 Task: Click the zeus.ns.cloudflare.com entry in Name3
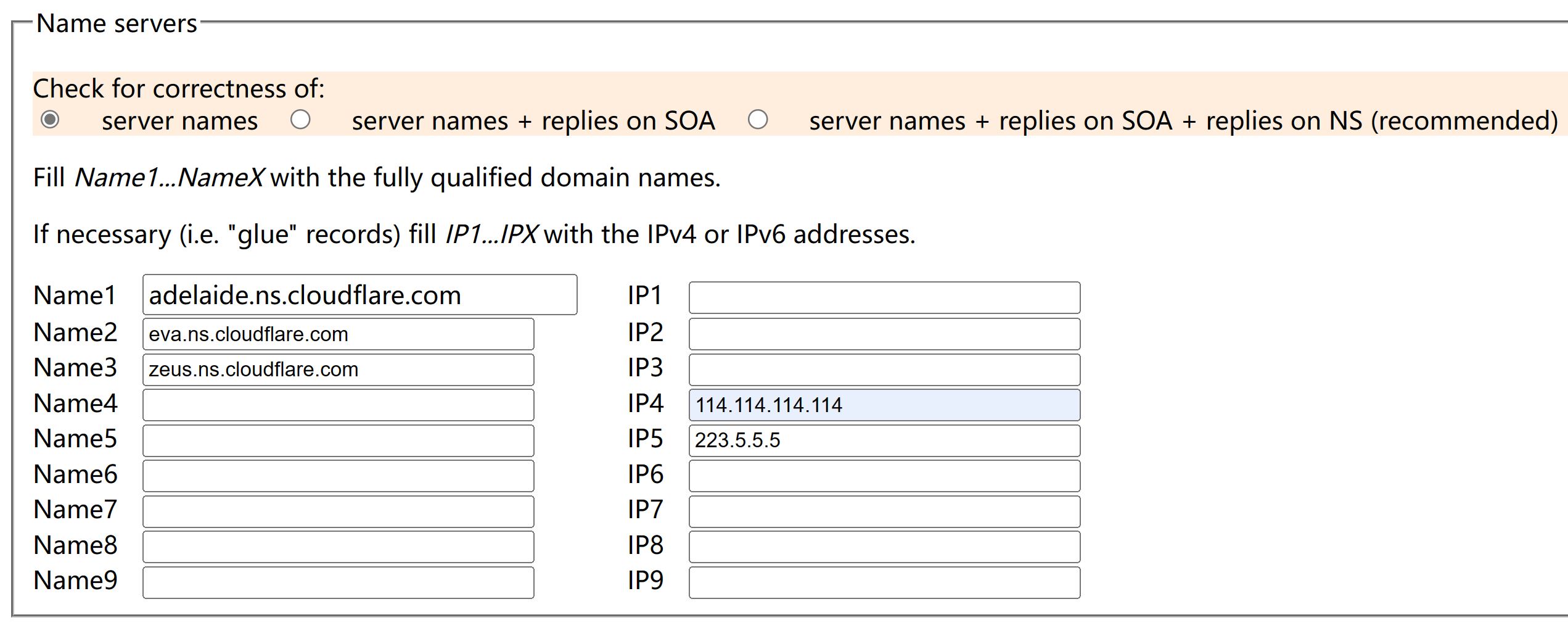(338, 369)
